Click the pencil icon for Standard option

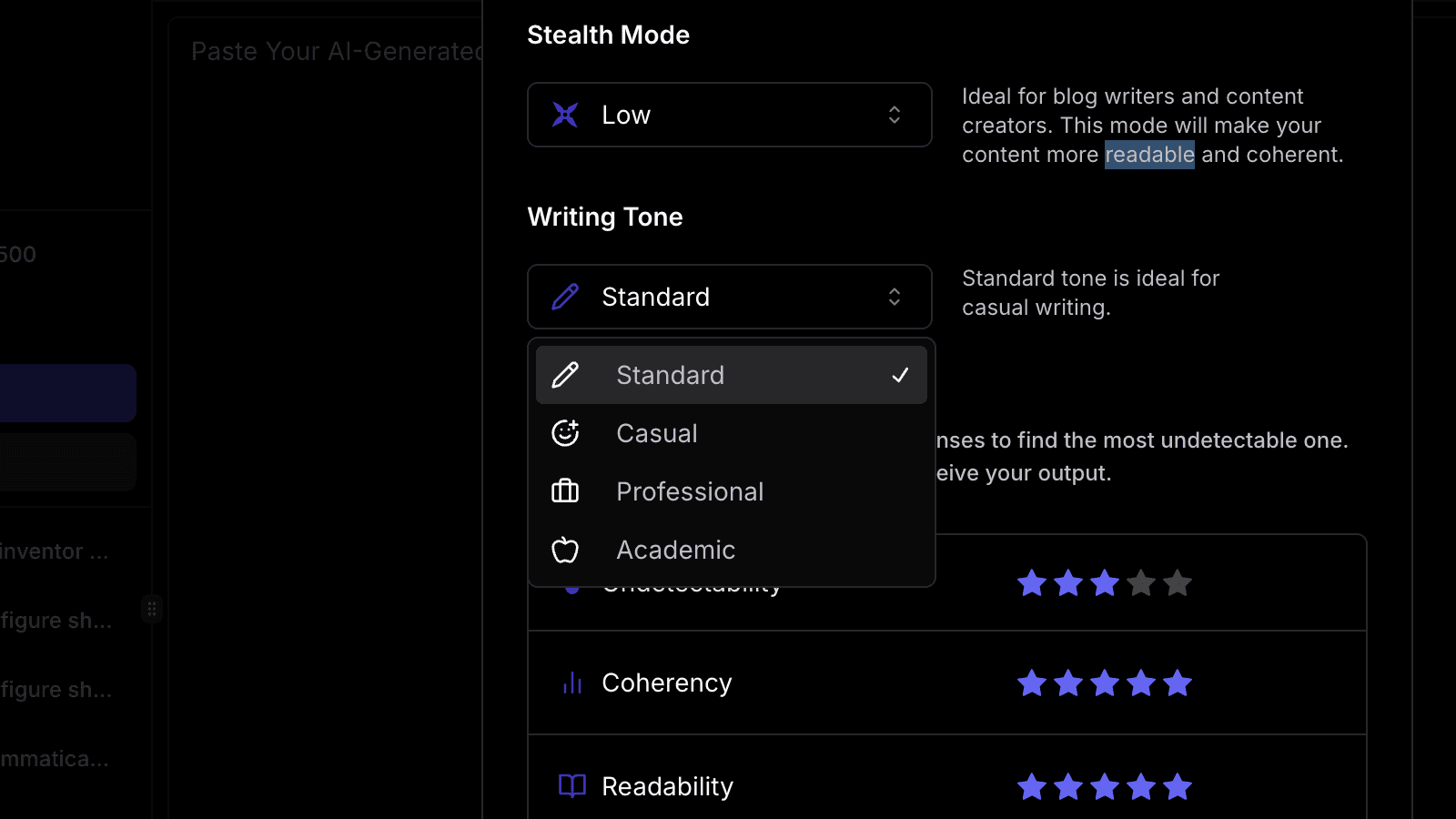566,374
